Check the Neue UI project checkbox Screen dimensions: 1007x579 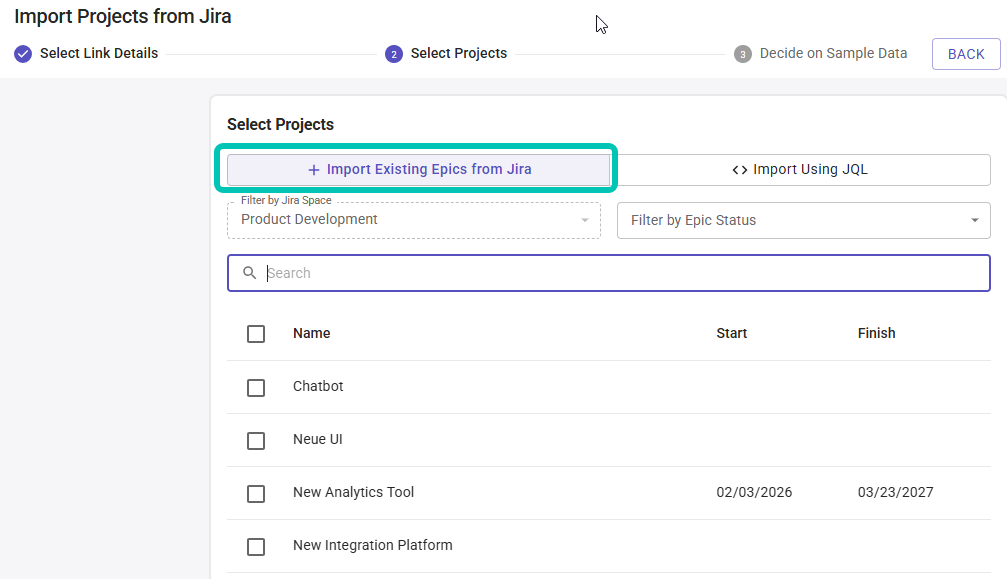pos(256,441)
